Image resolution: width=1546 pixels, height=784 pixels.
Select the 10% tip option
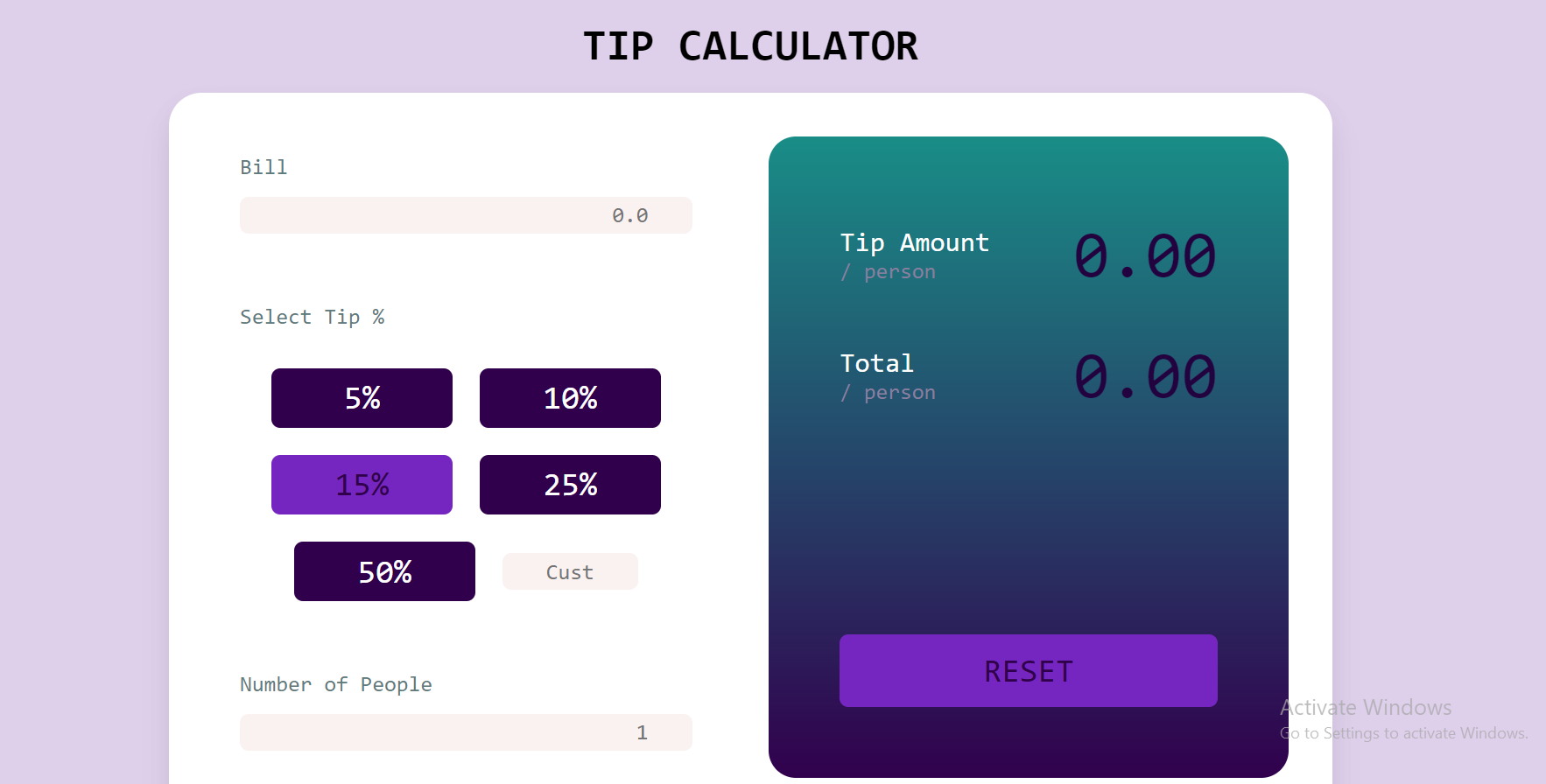point(570,398)
